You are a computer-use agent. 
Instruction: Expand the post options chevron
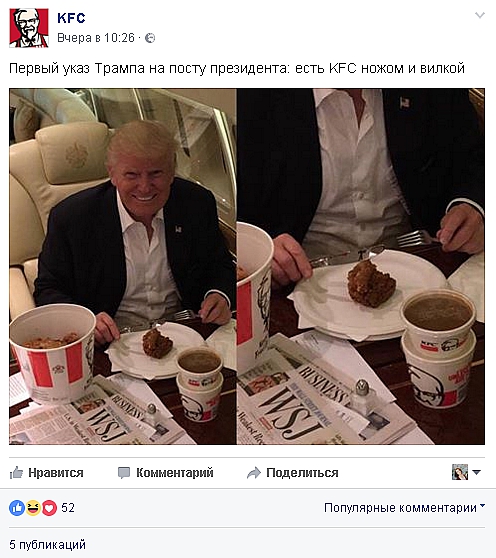click(x=480, y=15)
